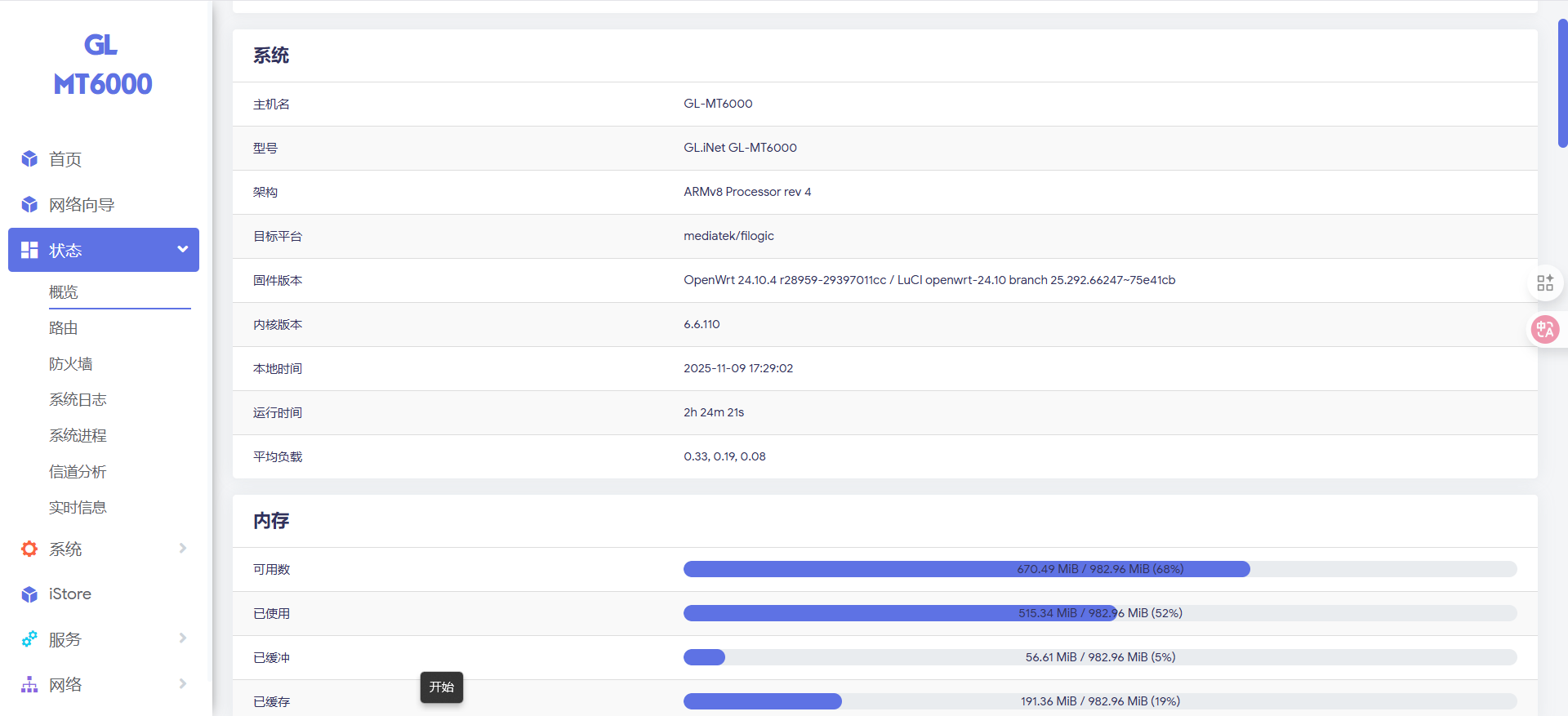The width and height of the screenshot is (1568, 716).
Task: Click the 状态 dashboard grid icon
Action: pos(29,251)
